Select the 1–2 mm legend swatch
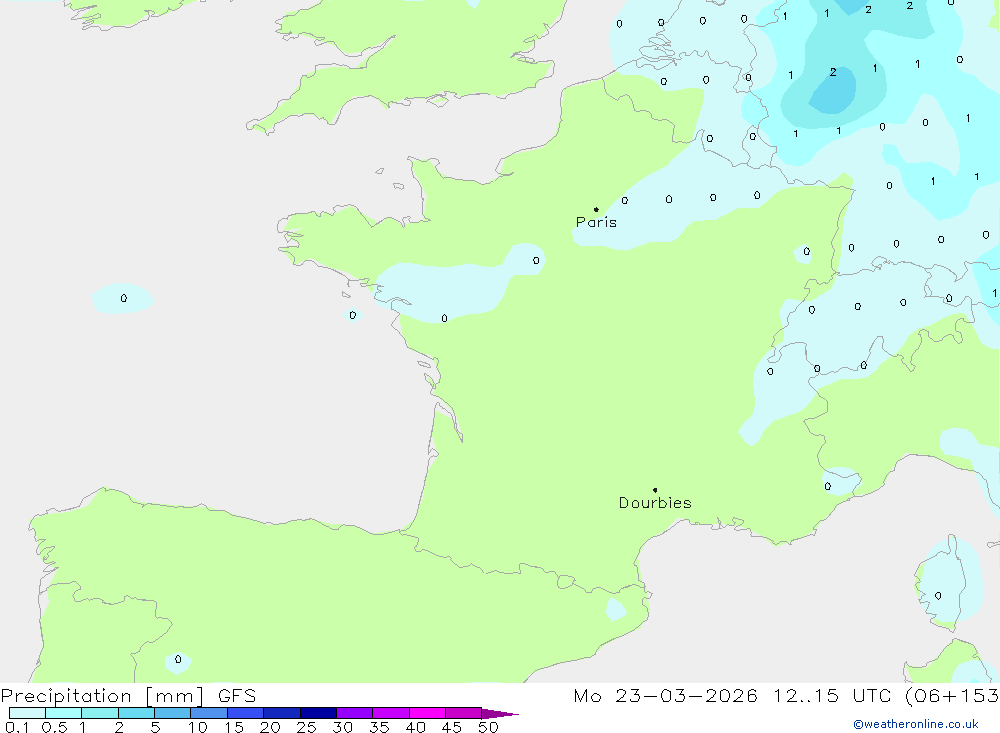The width and height of the screenshot is (1000, 733). 100,713
